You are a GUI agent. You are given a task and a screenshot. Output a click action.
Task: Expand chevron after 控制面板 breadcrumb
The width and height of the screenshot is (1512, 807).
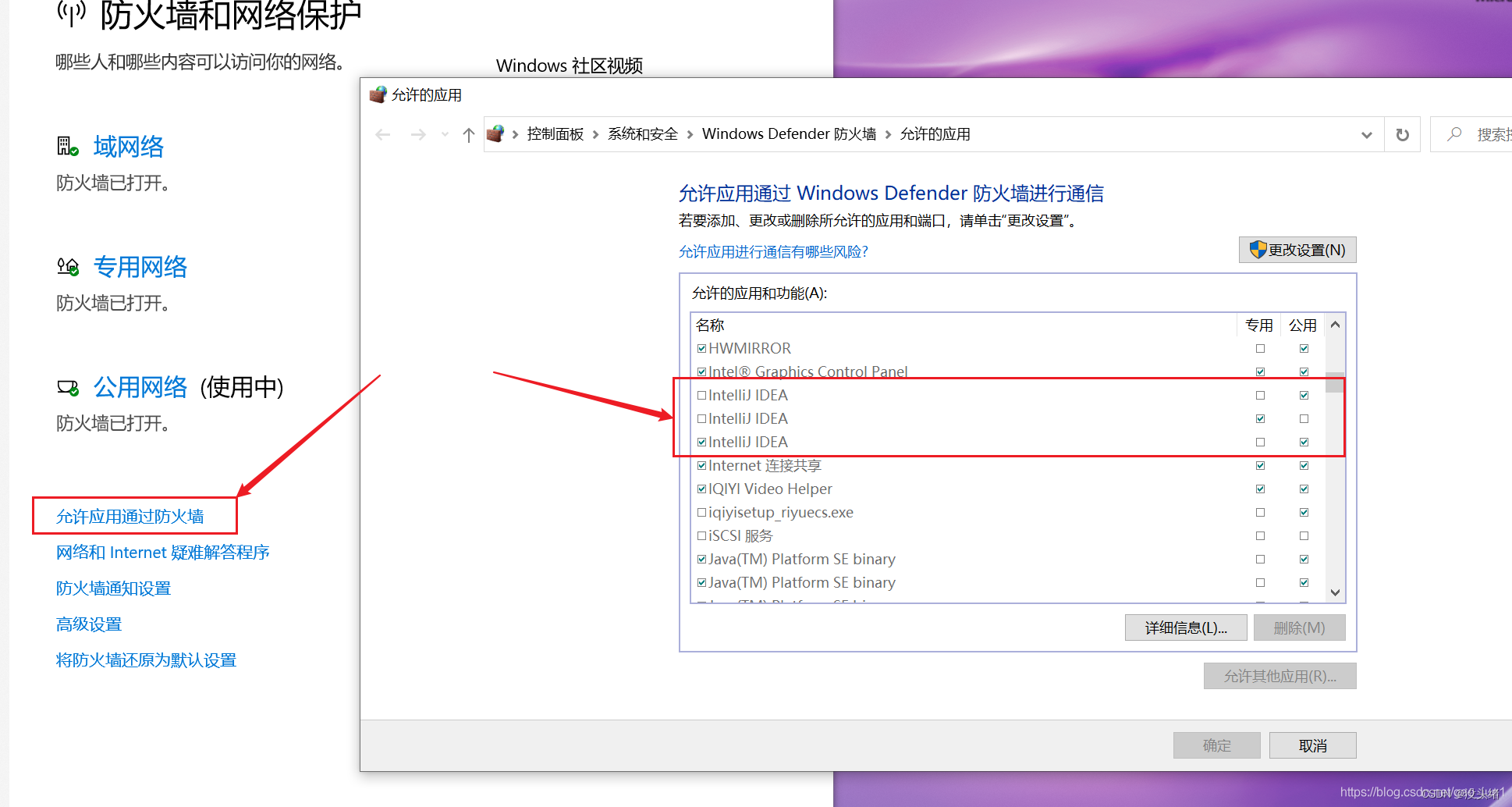point(596,134)
